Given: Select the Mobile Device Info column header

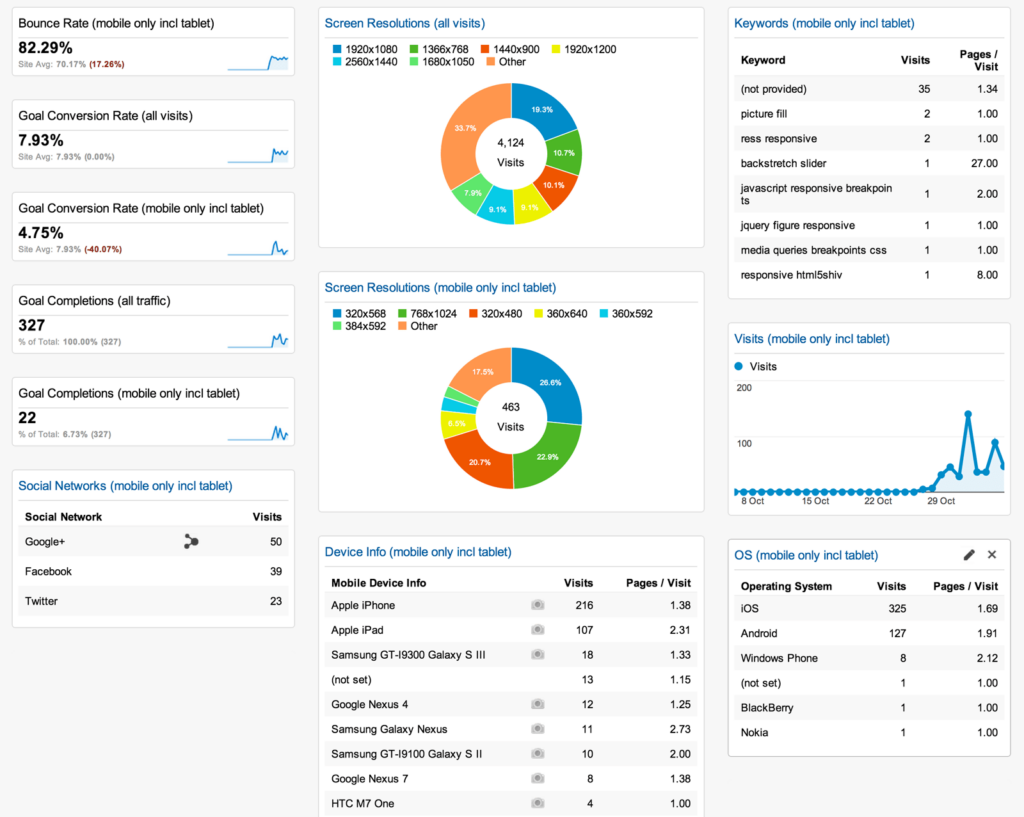Looking at the screenshot, I should (x=379, y=583).
